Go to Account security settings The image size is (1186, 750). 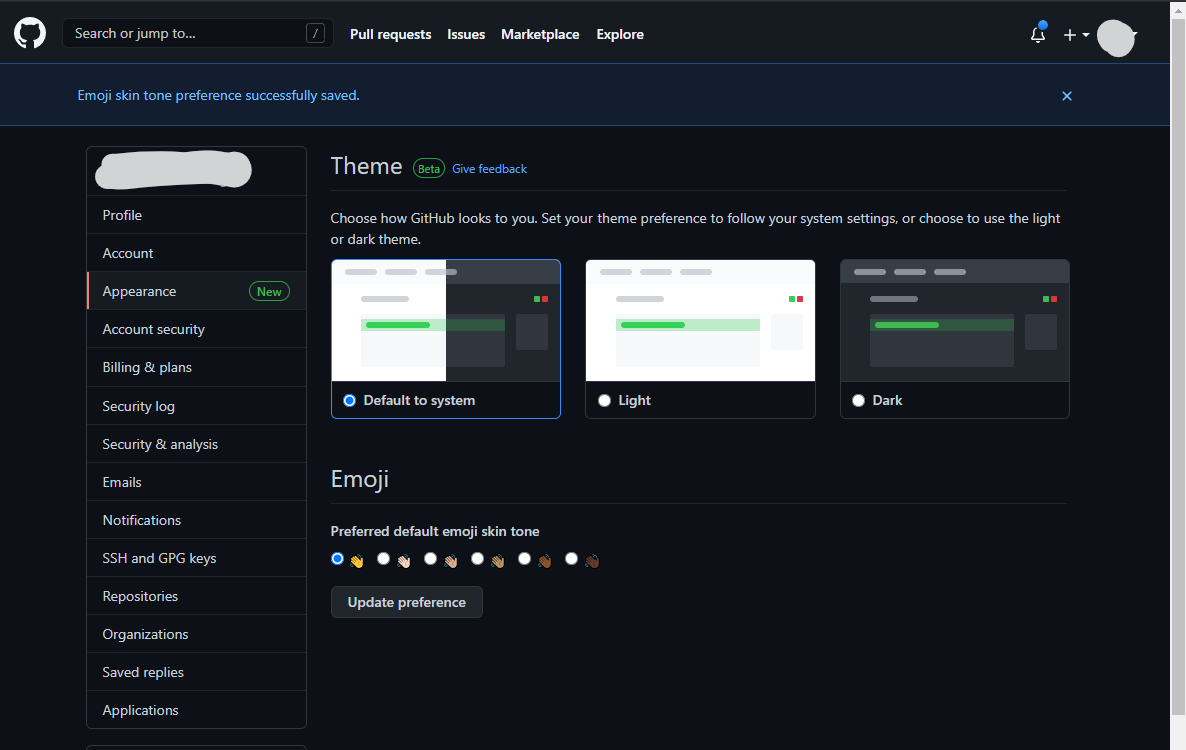coord(197,330)
